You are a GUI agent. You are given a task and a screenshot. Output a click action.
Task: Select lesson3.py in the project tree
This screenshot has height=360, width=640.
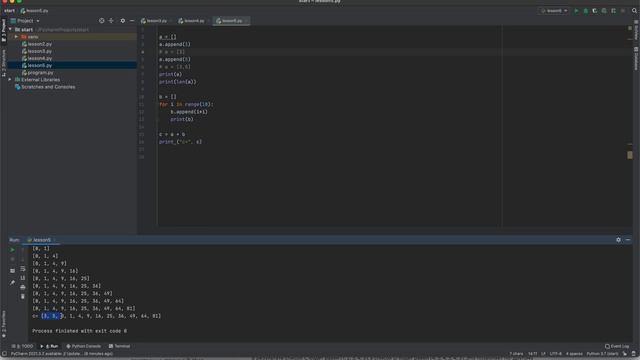[40, 51]
